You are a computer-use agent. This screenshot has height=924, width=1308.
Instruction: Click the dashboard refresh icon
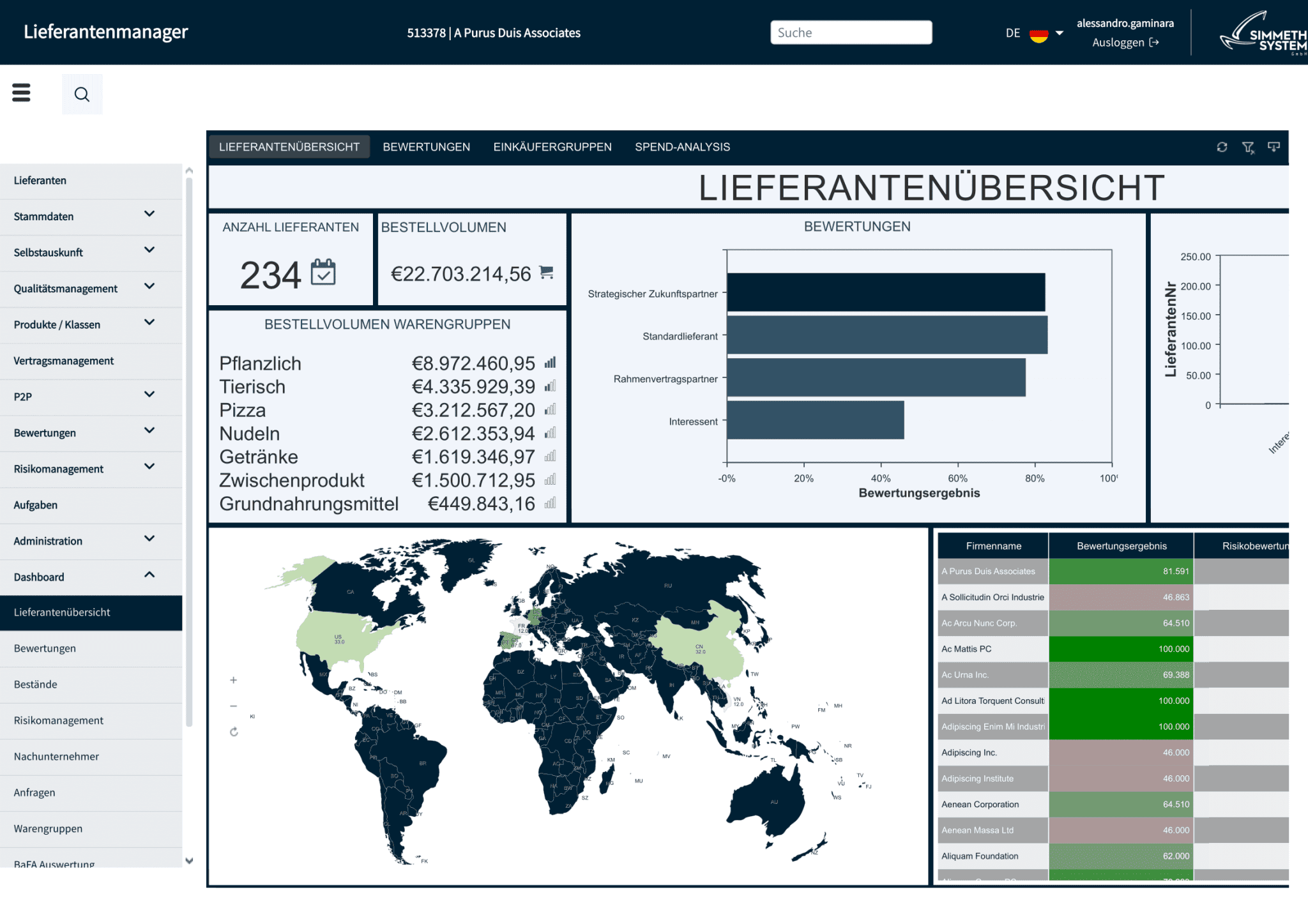[x=1222, y=148]
